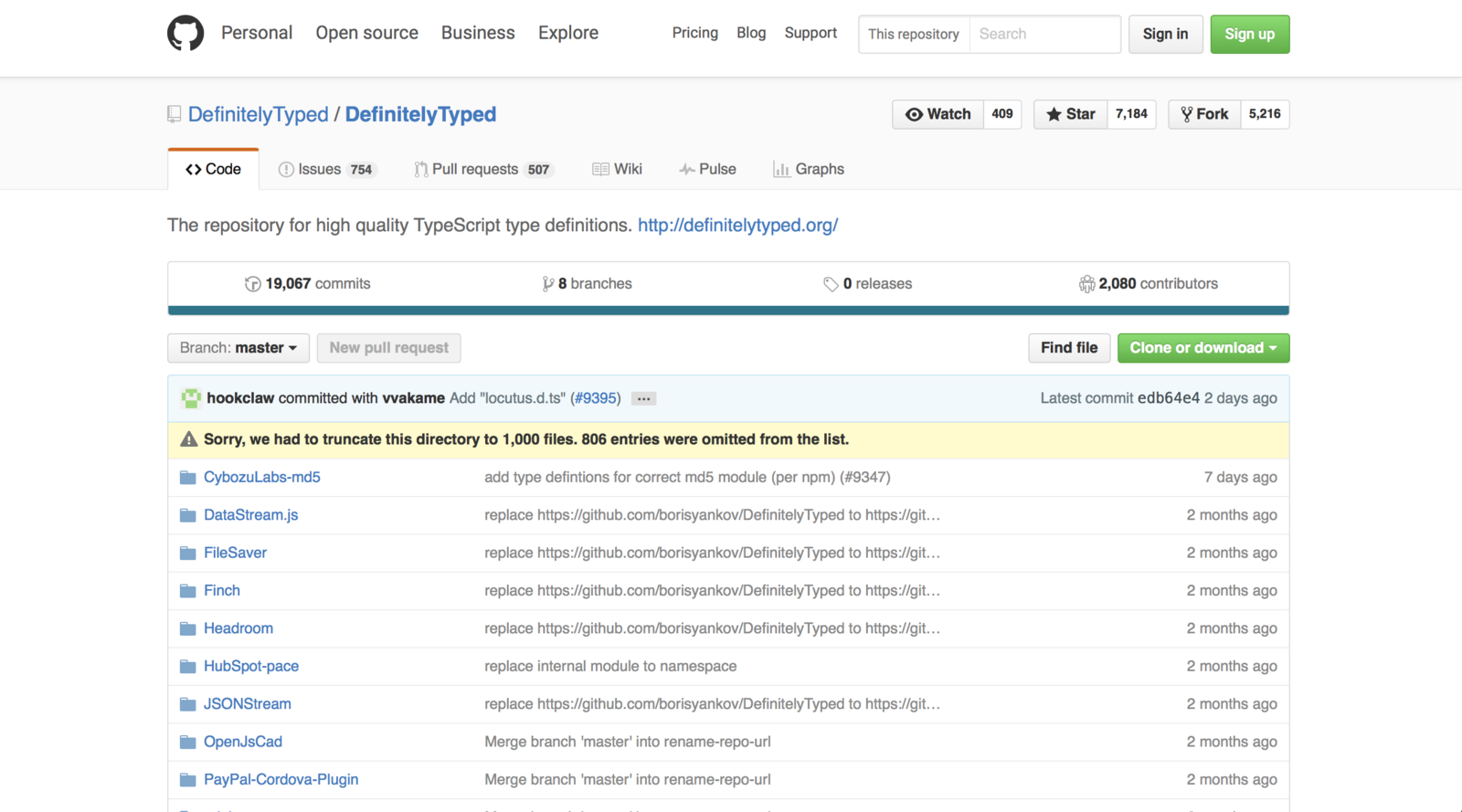
Task: Click the 7,184 stargazers count
Action: point(1131,114)
